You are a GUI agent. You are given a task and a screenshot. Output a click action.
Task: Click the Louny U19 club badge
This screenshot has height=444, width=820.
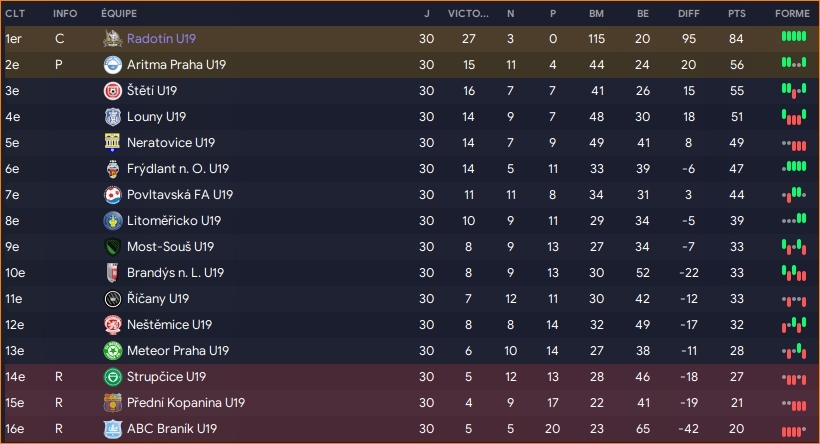tap(112, 117)
